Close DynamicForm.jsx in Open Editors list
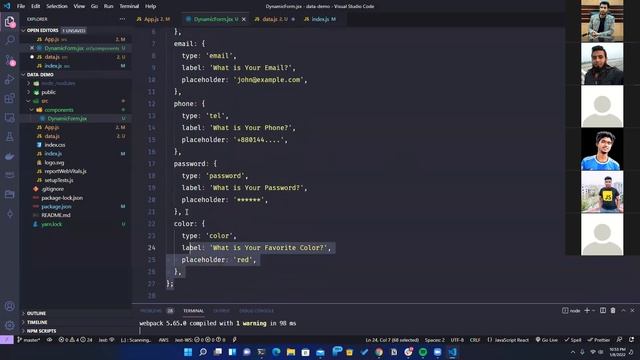The image size is (640, 360). click(x=31, y=48)
